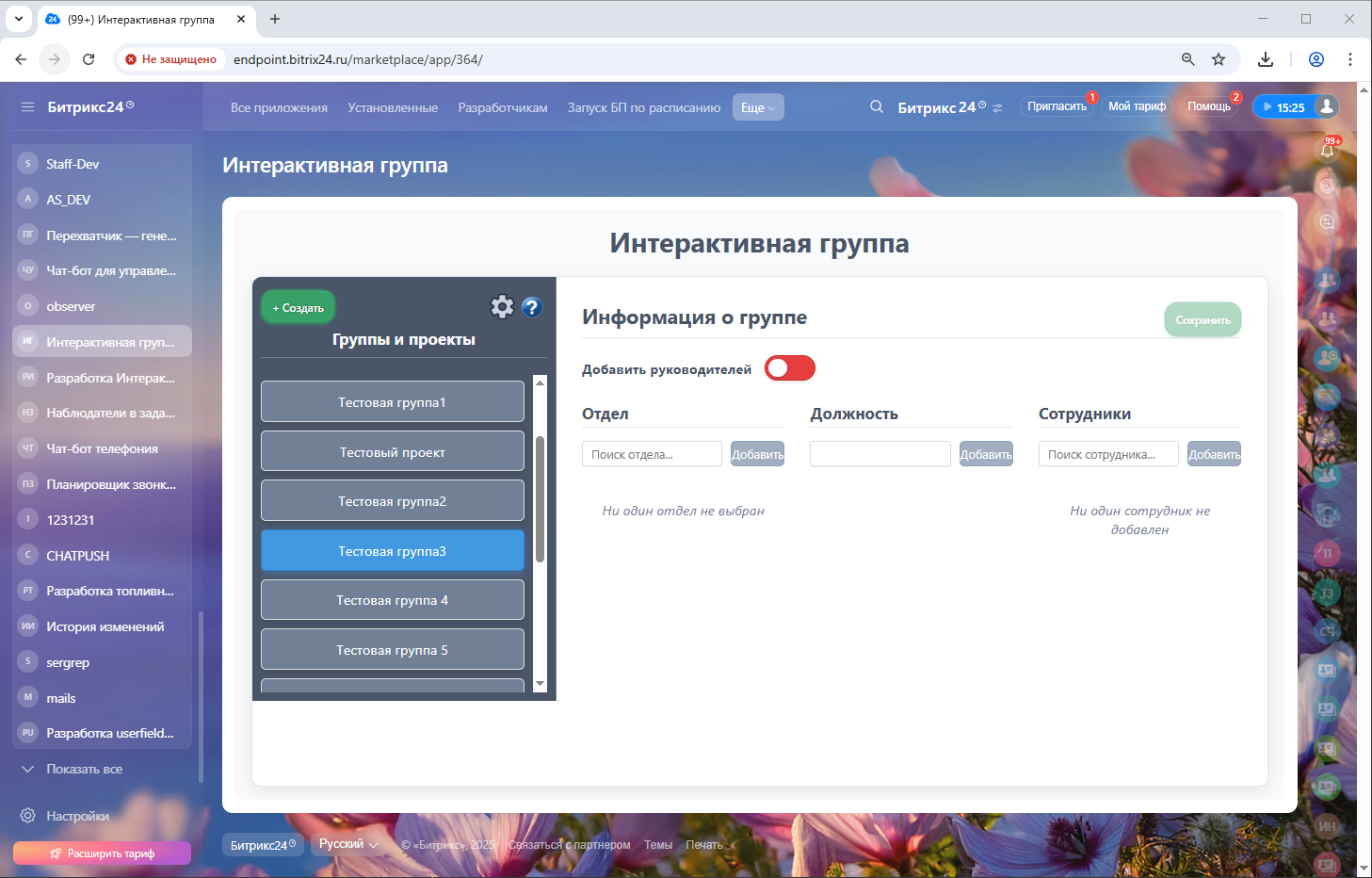Expand the Еще dropdown menu
This screenshot has width=1372, height=878.
coord(758,107)
